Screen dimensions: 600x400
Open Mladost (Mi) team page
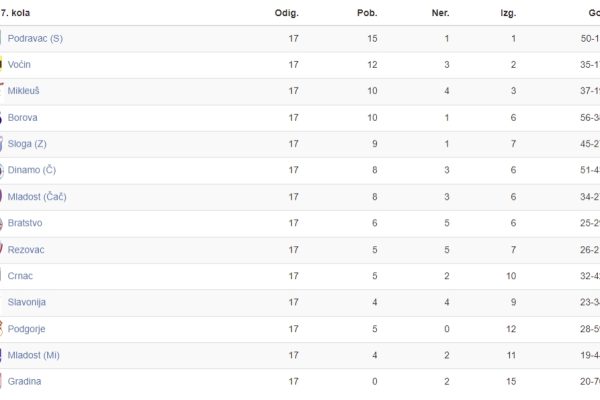click(34, 356)
